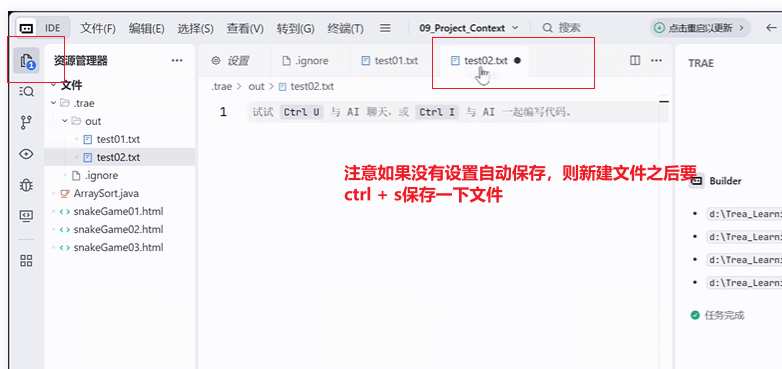Open the 文件(F) menu
The image size is (782, 369).
pos(98,28)
